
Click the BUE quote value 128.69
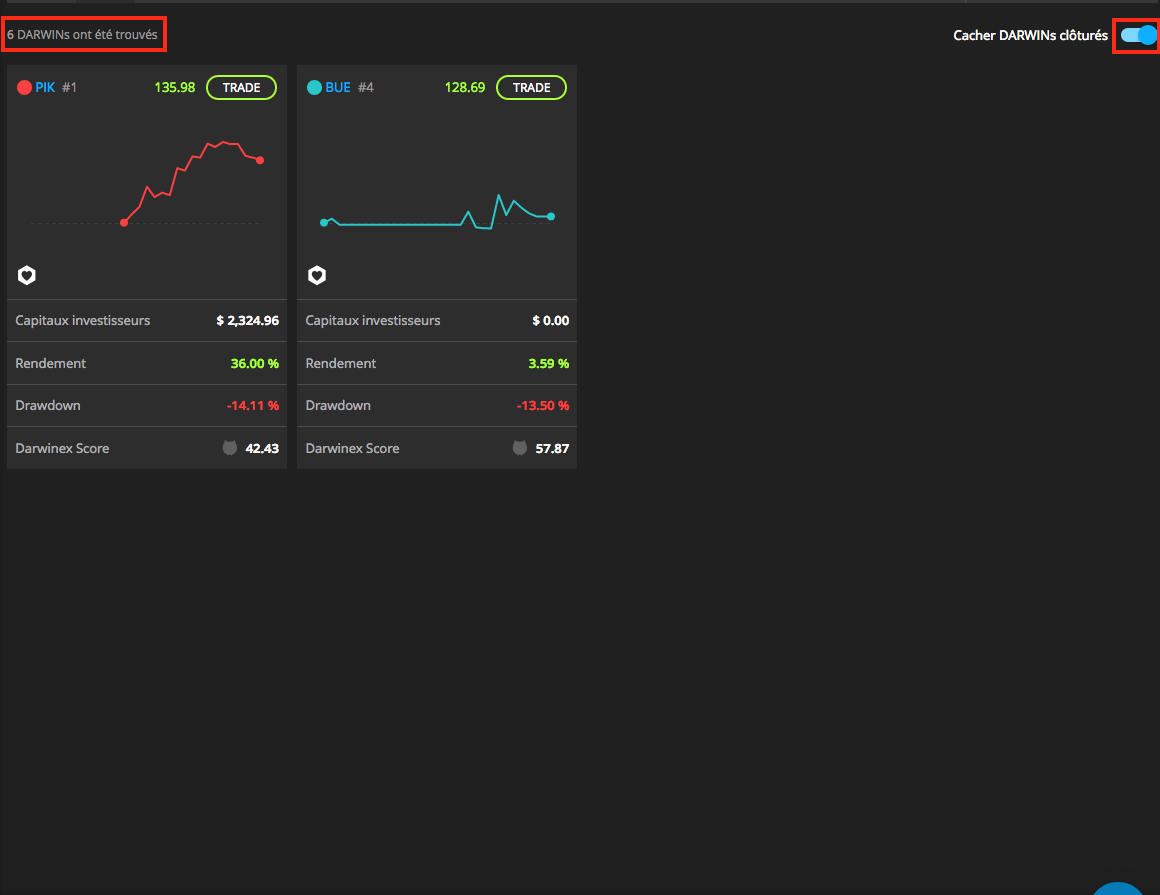tap(465, 87)
